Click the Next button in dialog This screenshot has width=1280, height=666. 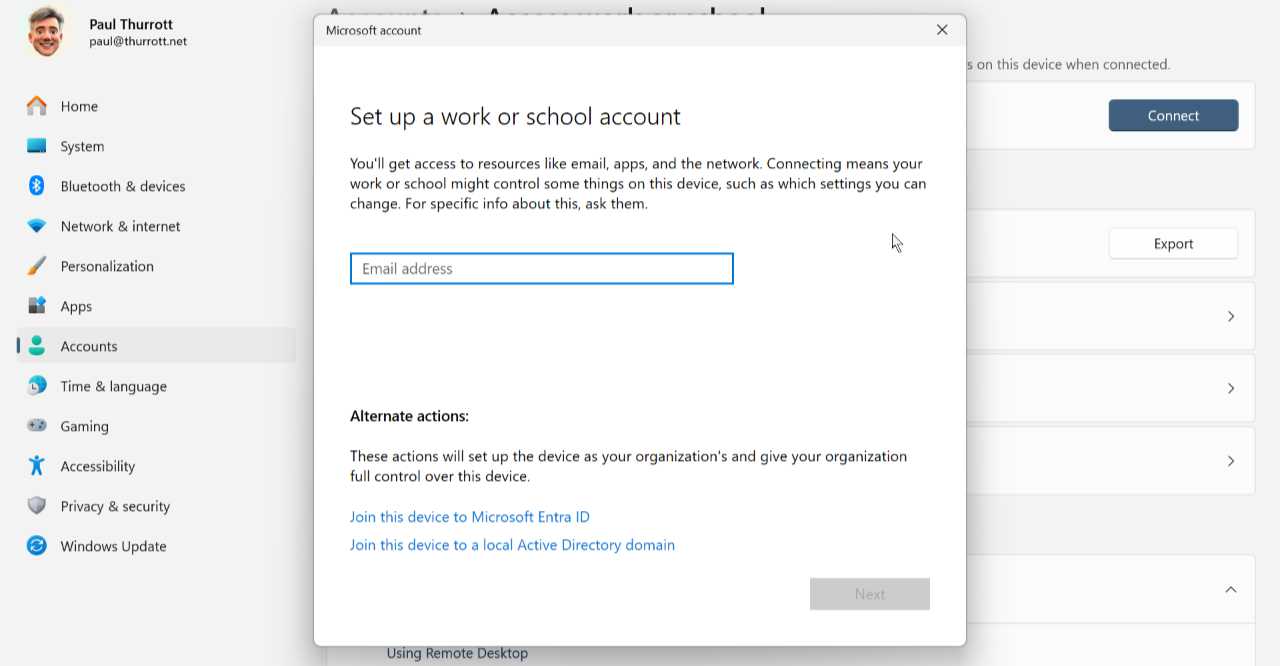pos(870,594)
